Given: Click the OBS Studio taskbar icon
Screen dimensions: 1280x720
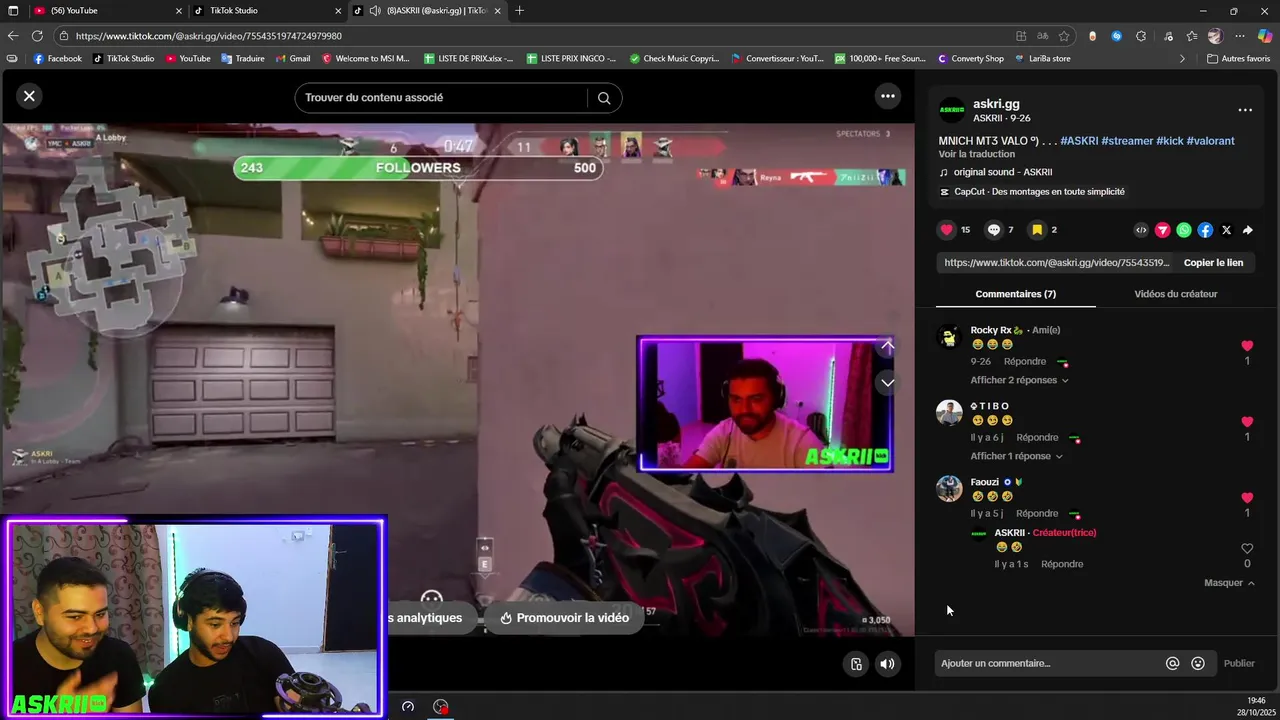Looking at the screenshot, I should pos(441,707).
